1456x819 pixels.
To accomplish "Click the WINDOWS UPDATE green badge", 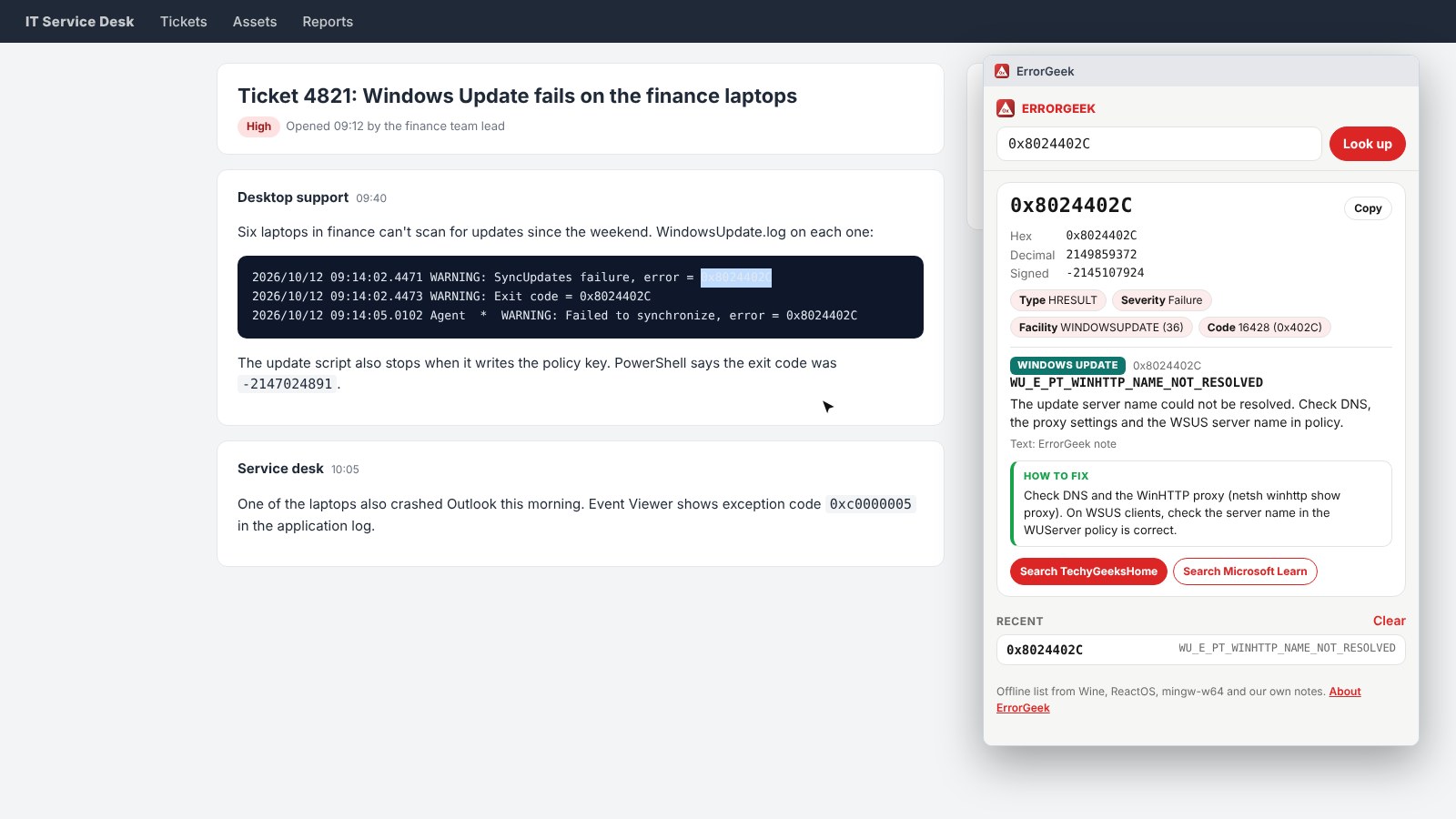I will [x=1067, y=365].
